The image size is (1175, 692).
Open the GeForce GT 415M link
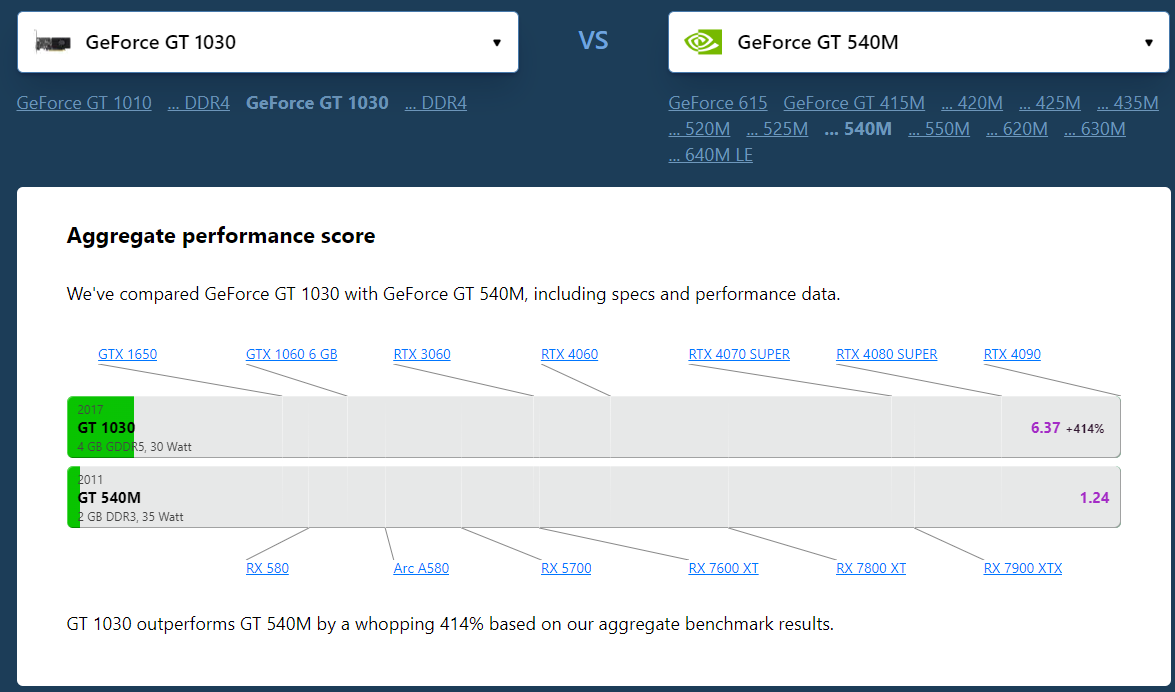pos(854,103)
